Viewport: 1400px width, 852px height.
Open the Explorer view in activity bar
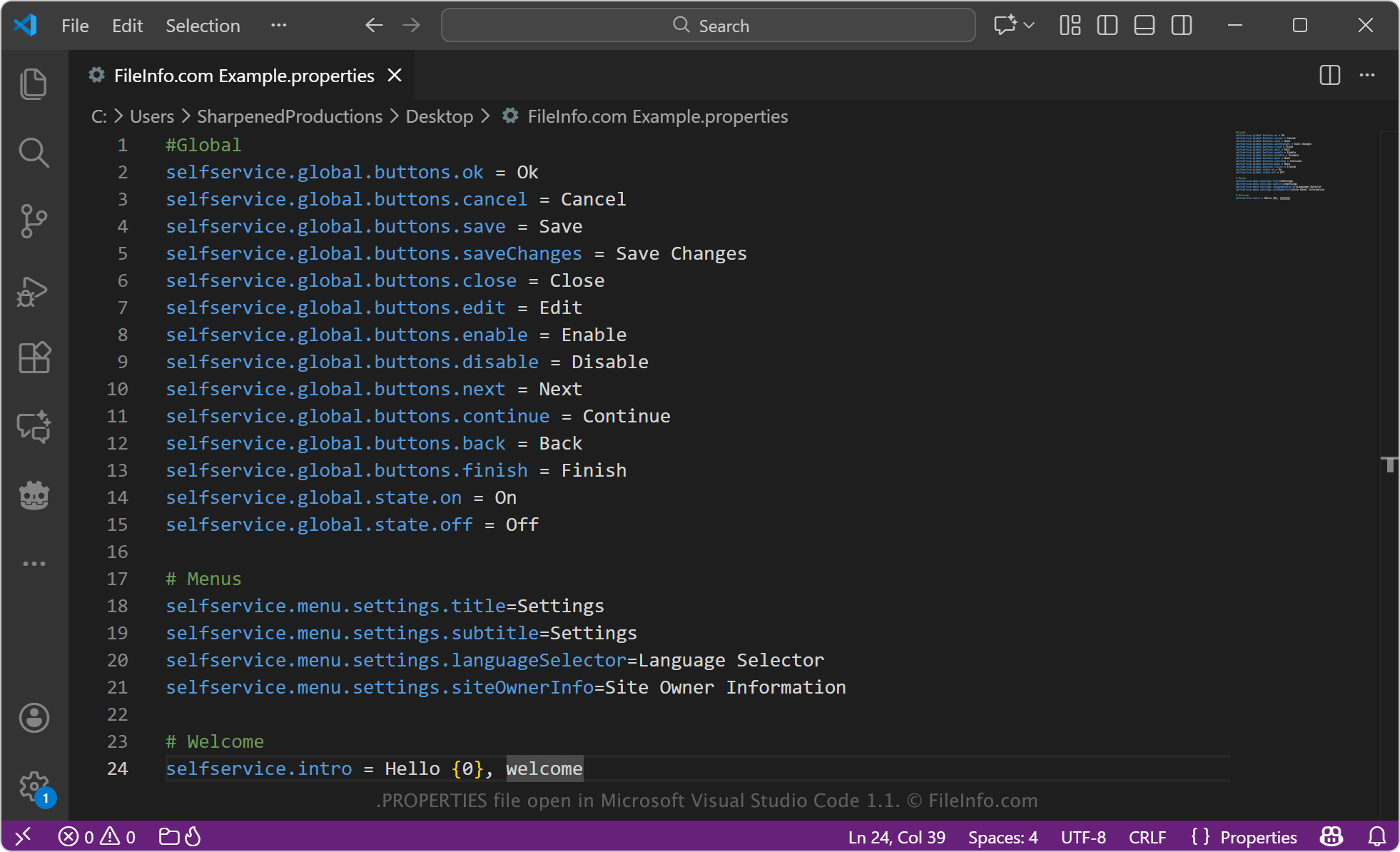click(x=34, y=84)
